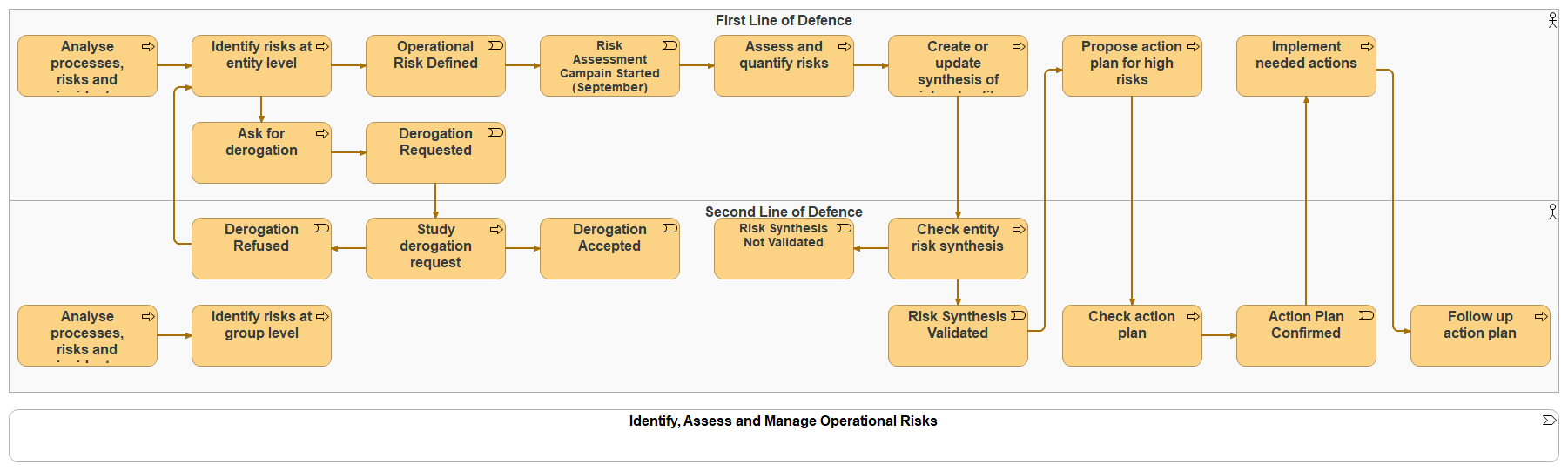The width and height of the screenshot is (1568, 471).
Task: Click event icon on 'Derogation Accepted'
Action: click(670, 228)
